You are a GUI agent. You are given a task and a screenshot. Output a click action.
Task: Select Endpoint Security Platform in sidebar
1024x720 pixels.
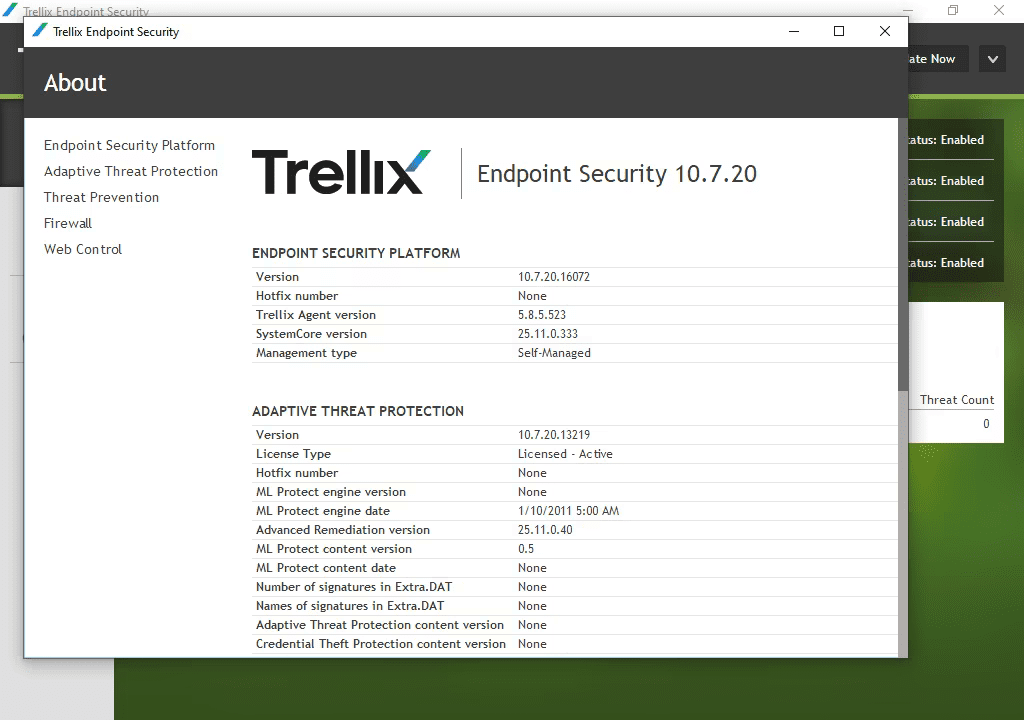129,145
